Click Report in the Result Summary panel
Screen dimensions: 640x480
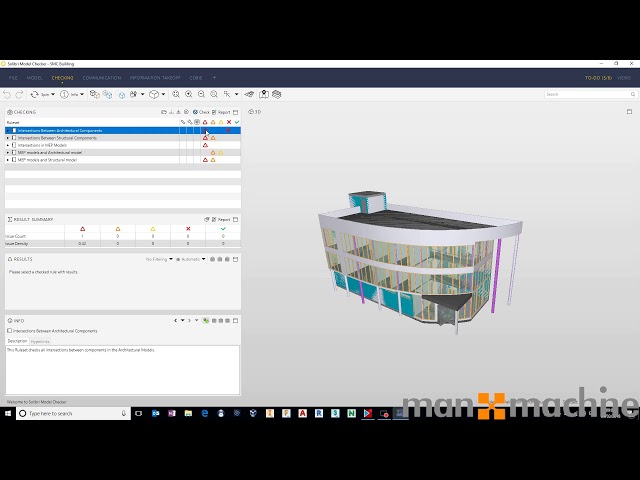click(x=221, y=219)
